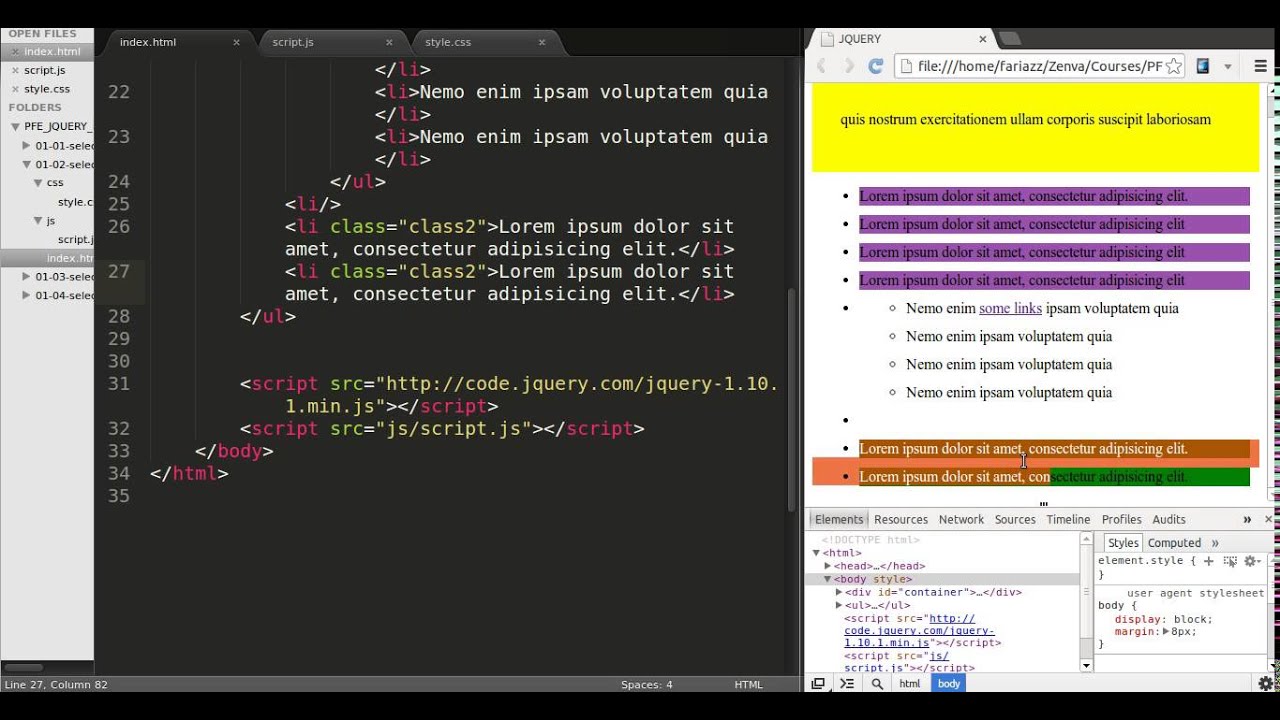This screenshot has width=1280, height=720.
Task: Switch to the Computed styles tab
Action: (x=1174, y=543)
